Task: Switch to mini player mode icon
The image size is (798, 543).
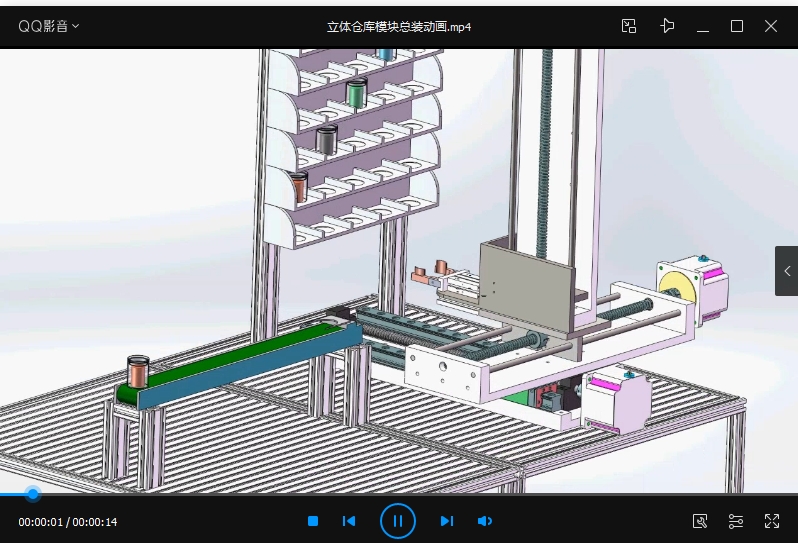Action: tap(629, 26)
